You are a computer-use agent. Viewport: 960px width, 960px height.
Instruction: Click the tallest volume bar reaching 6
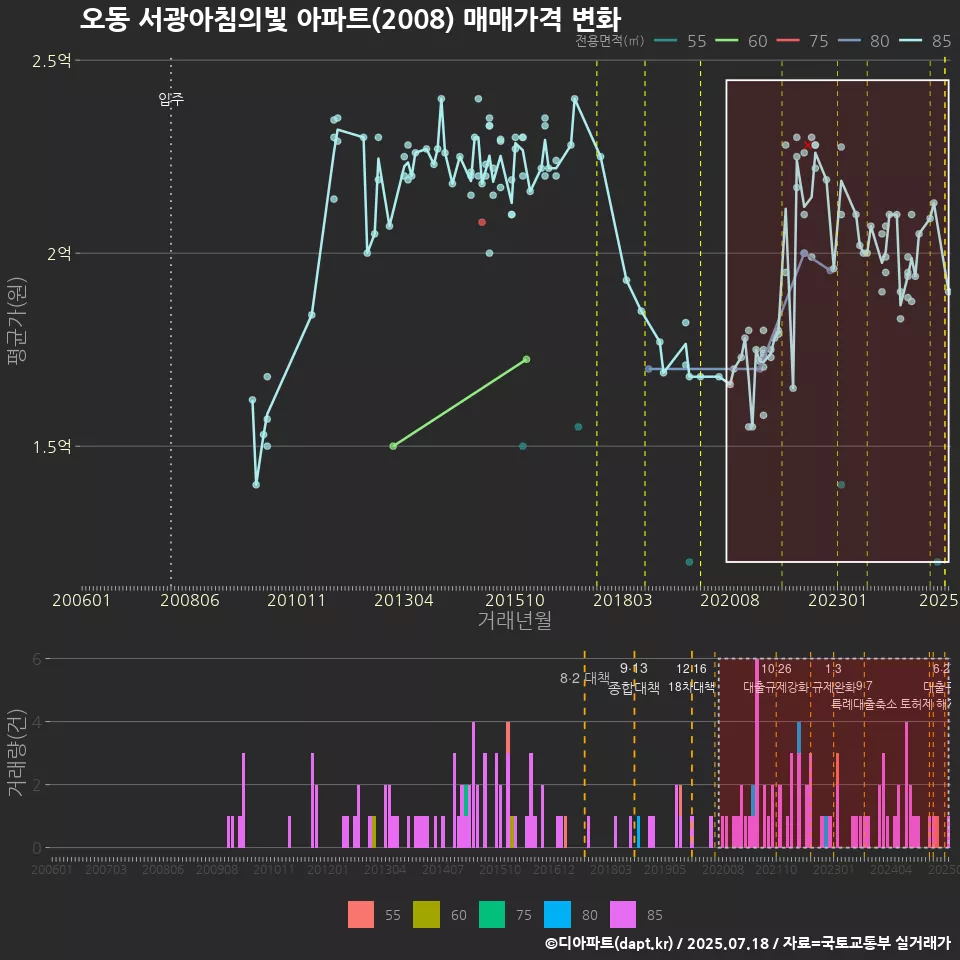pos(757,753)
